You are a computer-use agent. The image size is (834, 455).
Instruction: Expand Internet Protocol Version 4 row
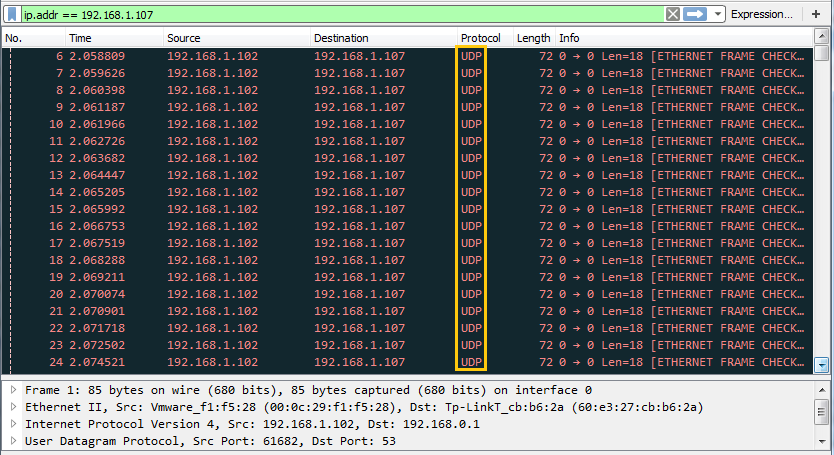(x=13, y=424)
